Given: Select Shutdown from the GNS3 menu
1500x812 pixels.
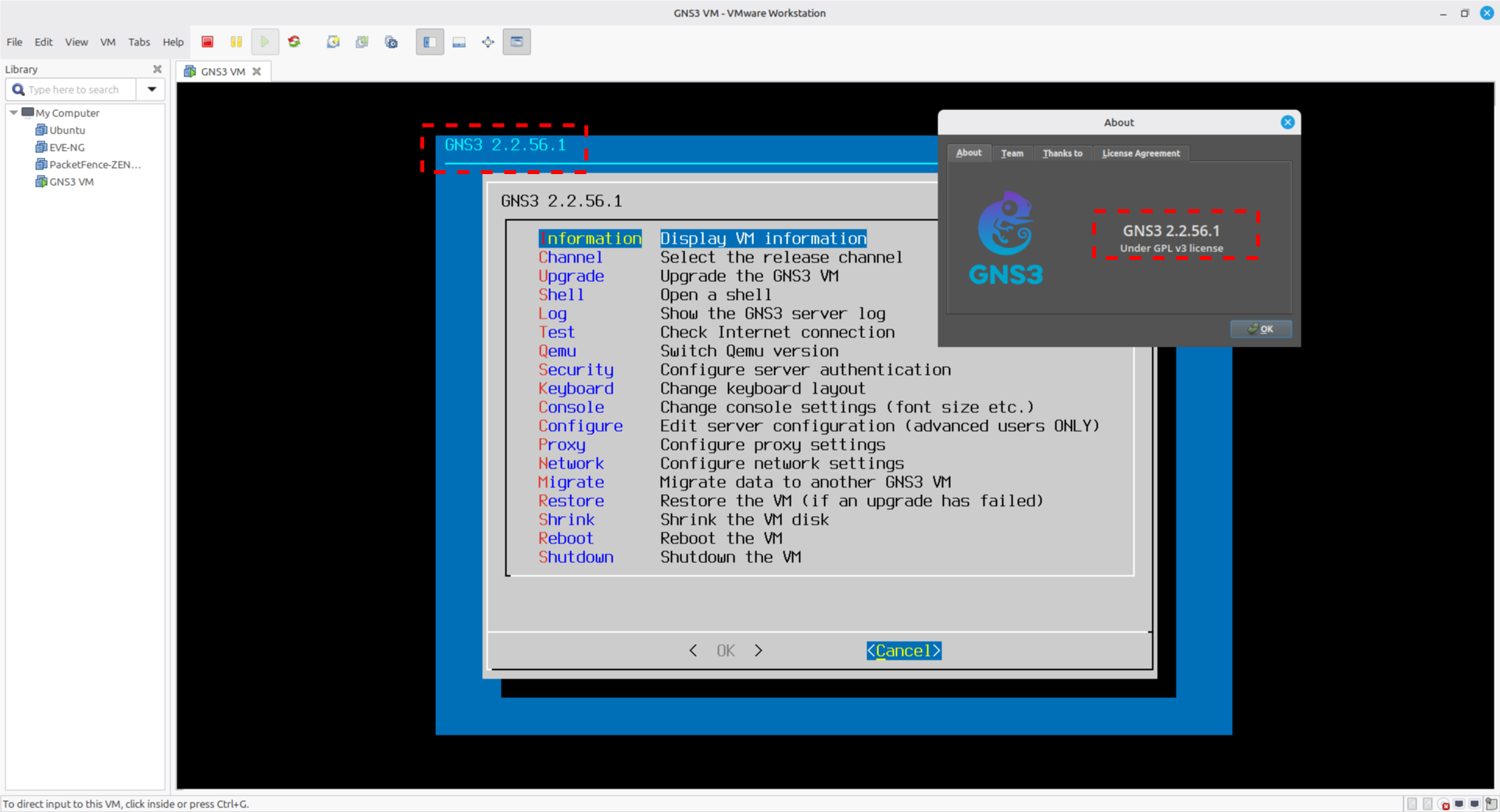Looking at the screenshot, I should 576,557.
